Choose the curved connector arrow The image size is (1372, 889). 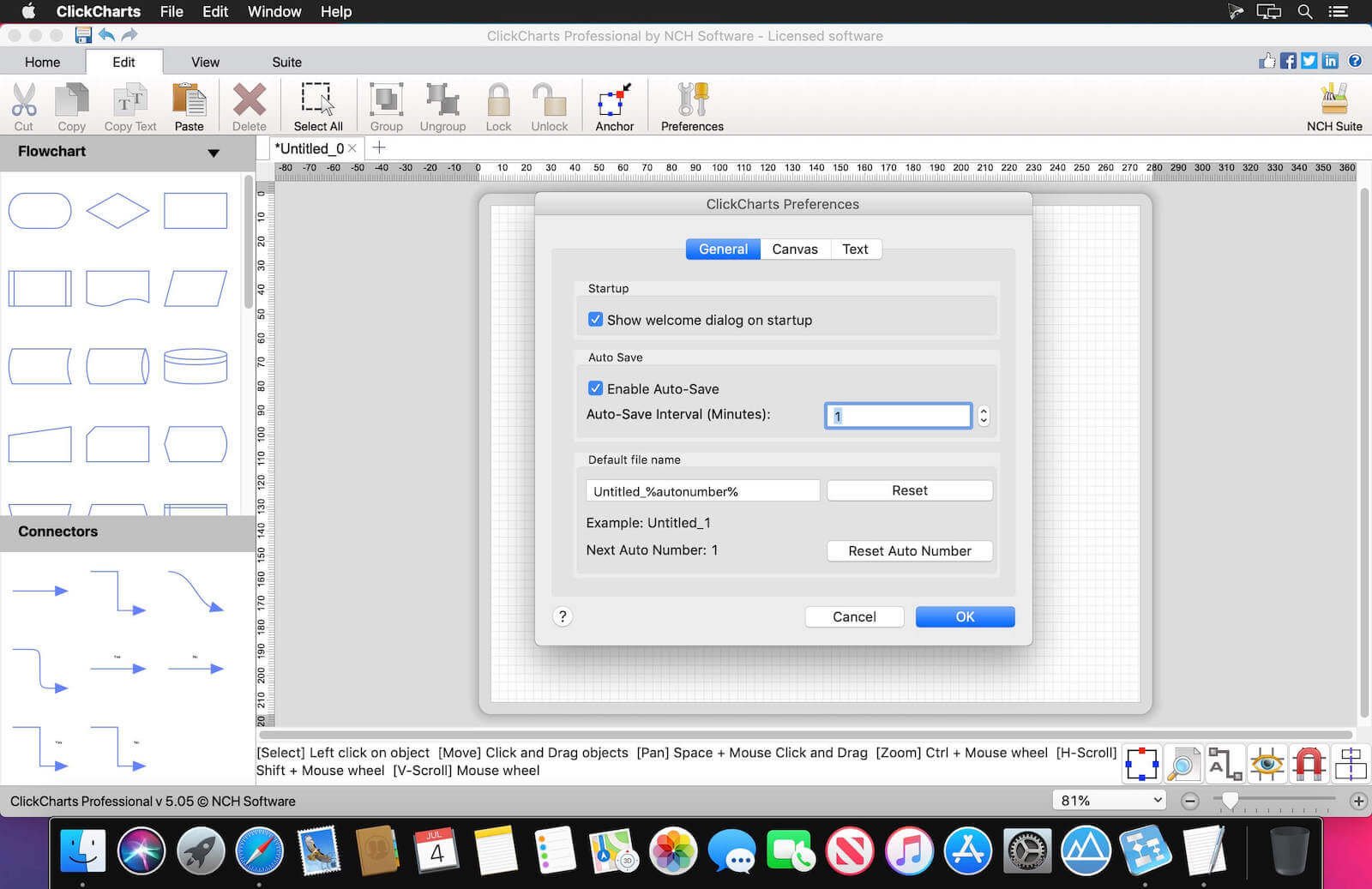(x=196, y=592)
